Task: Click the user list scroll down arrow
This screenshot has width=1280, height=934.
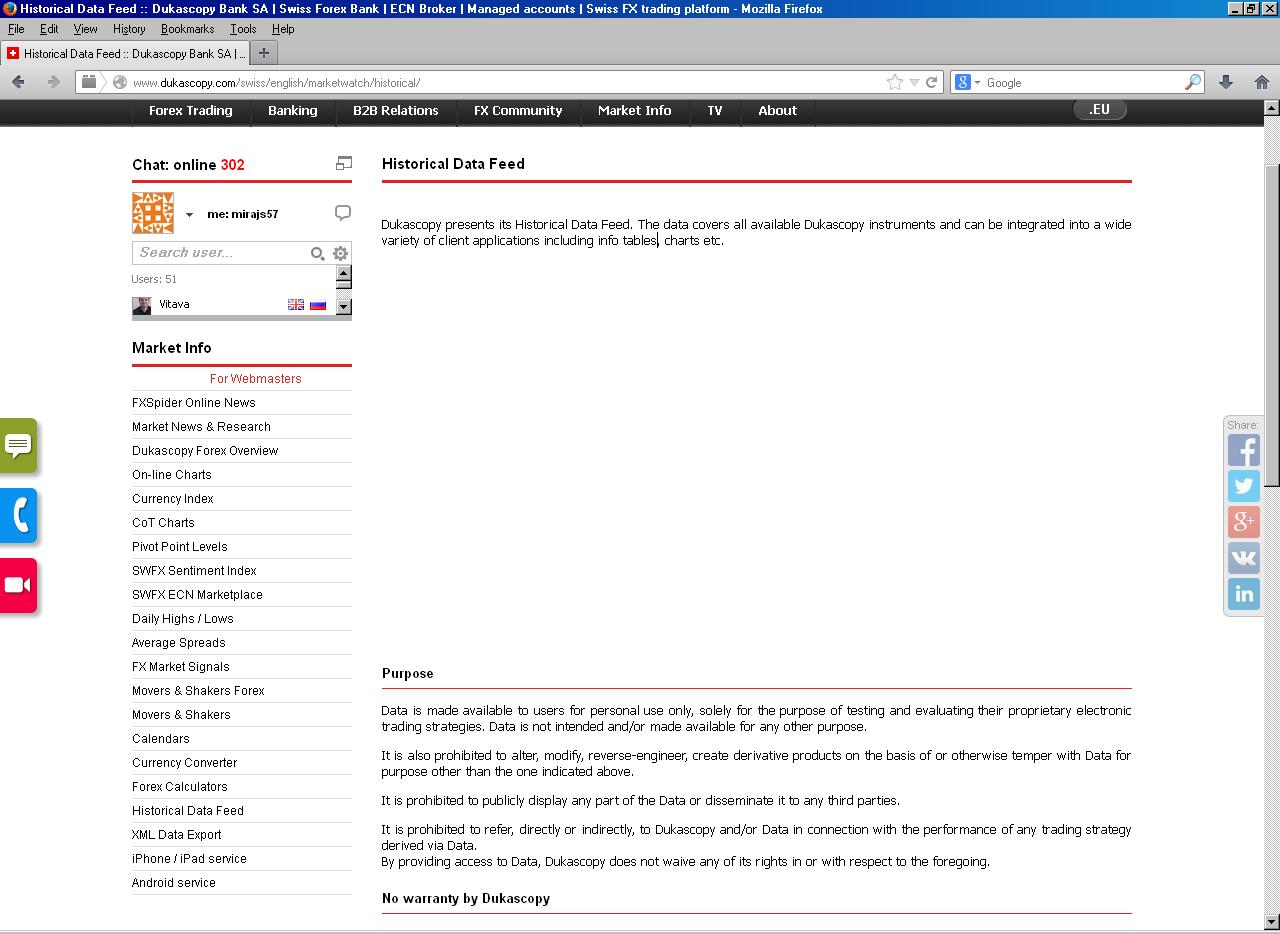Action: [344, 306]
